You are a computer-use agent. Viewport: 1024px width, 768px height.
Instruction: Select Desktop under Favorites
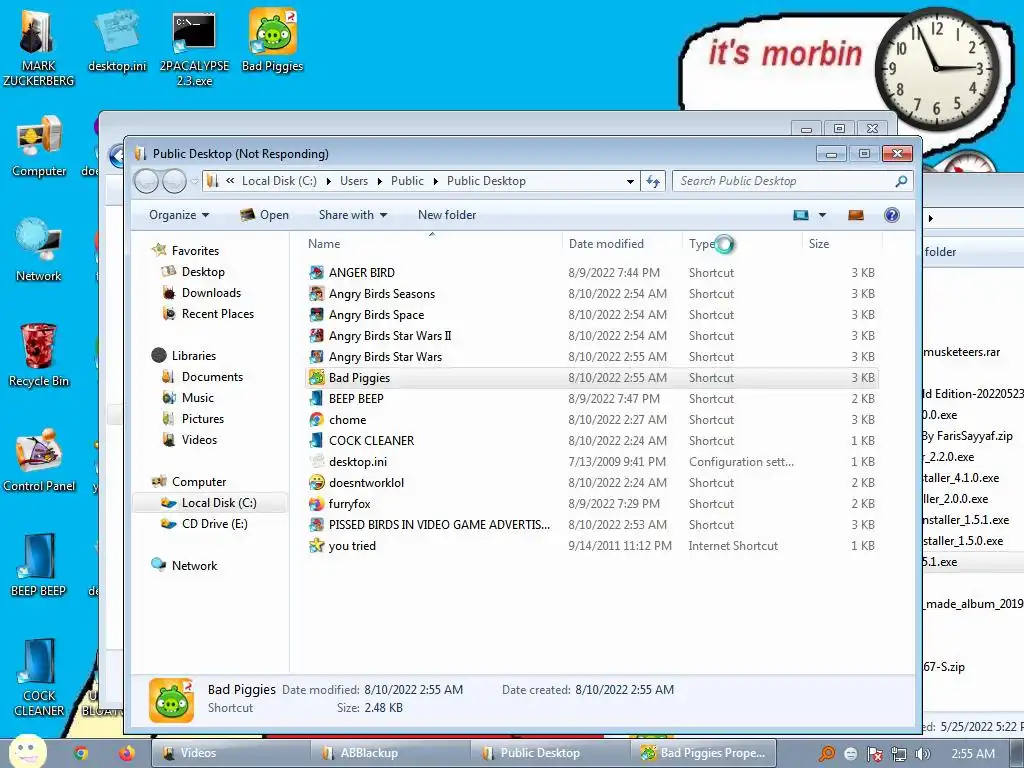pos(203,272)
